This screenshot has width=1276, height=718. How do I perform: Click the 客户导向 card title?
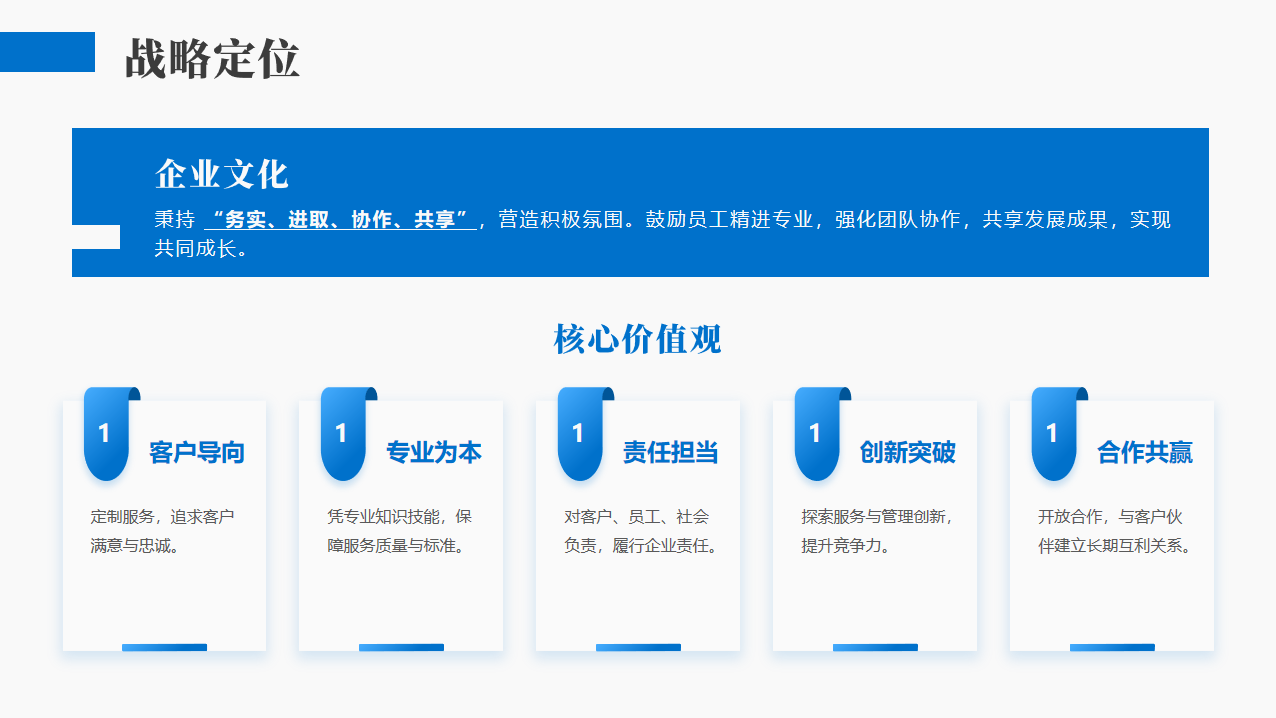(197, 452)
